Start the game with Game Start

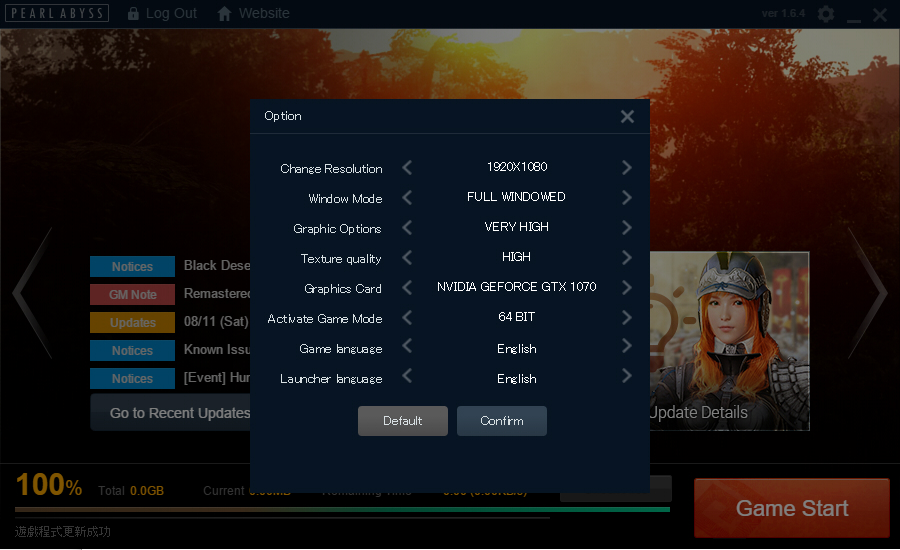792,508
